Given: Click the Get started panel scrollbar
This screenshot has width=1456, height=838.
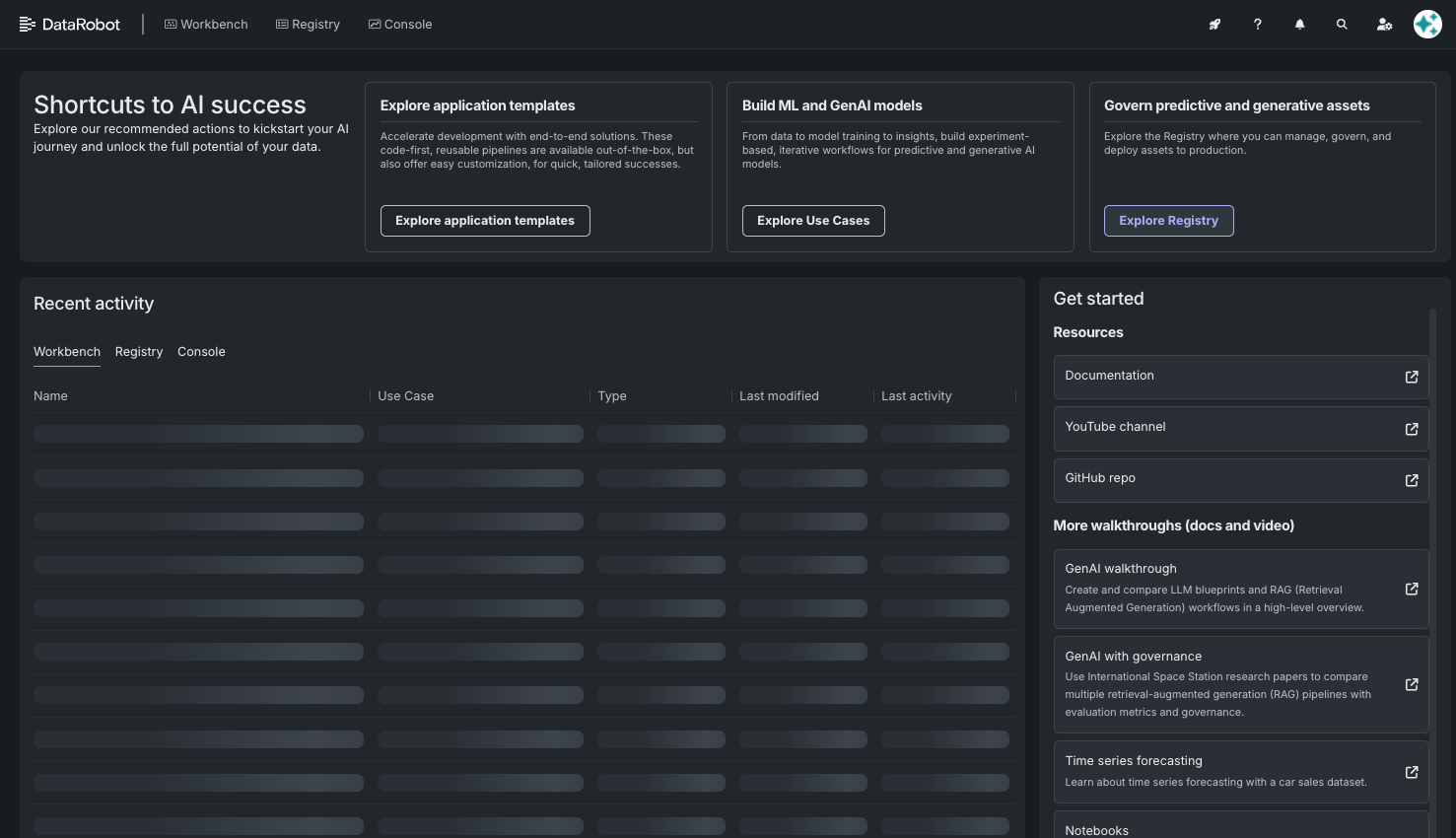Looking at the screenshot, I should click(1432, 493).
